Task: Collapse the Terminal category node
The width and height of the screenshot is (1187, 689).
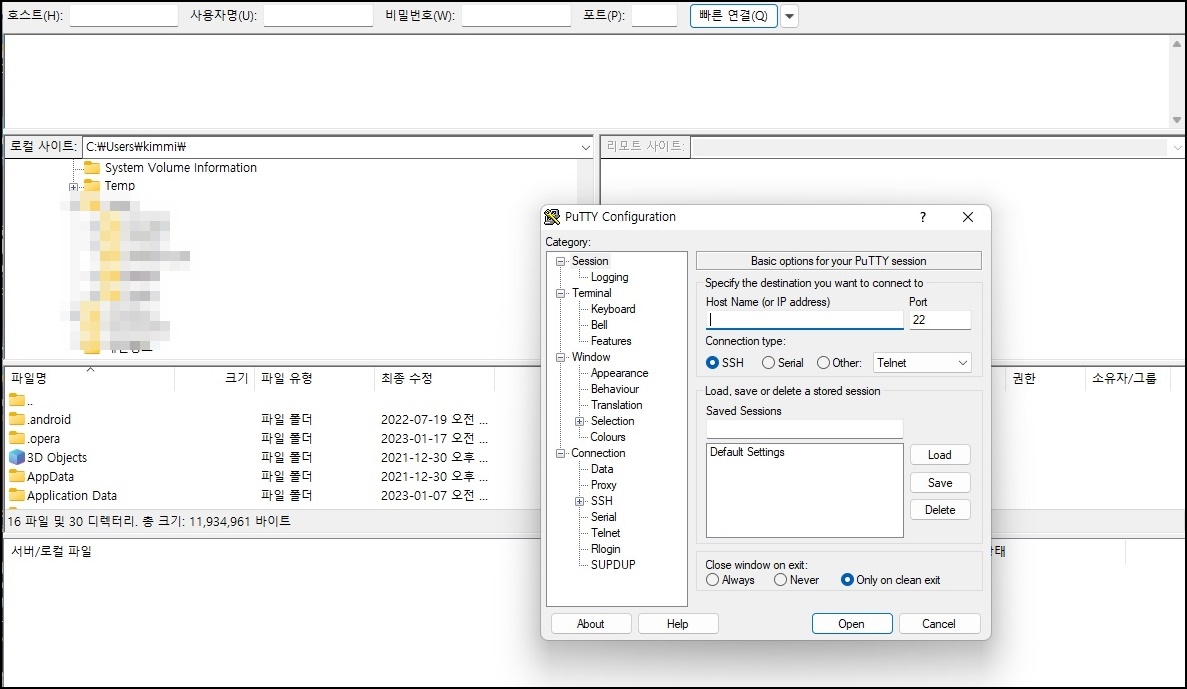Action: click(561, 293)
